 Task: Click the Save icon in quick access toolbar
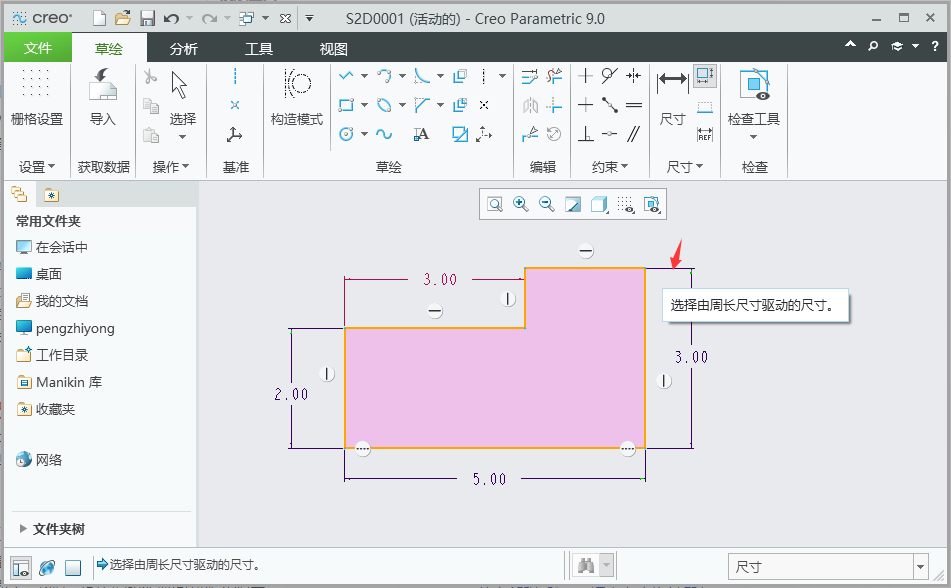click(x=147, y=19)
